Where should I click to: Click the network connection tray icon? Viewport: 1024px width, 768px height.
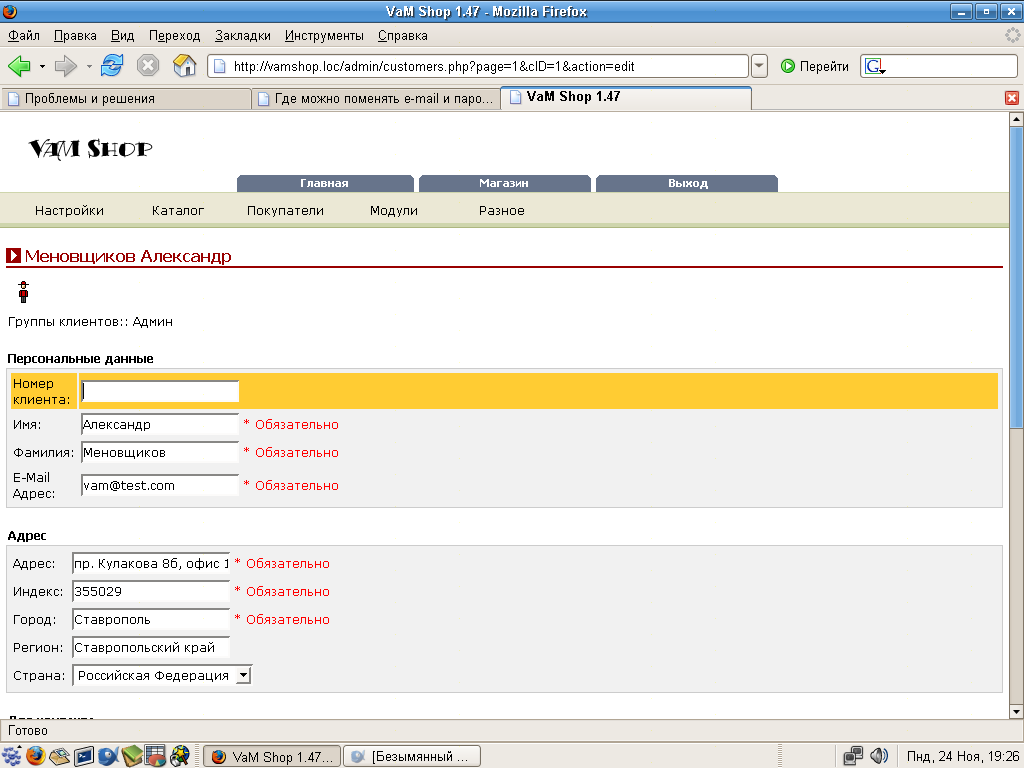click(x=852, y=756)
